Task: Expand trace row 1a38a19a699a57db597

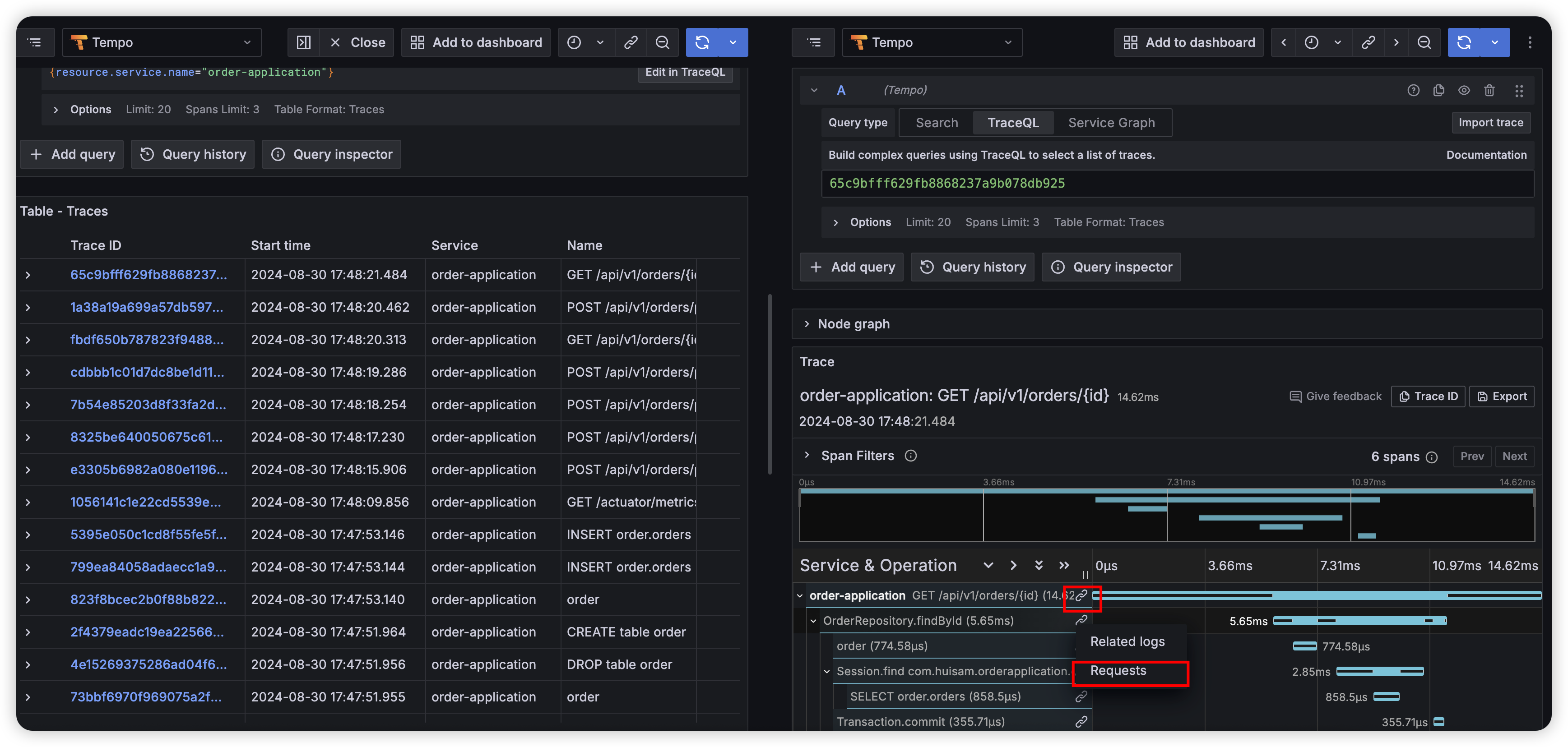Action: coord(28,308)
